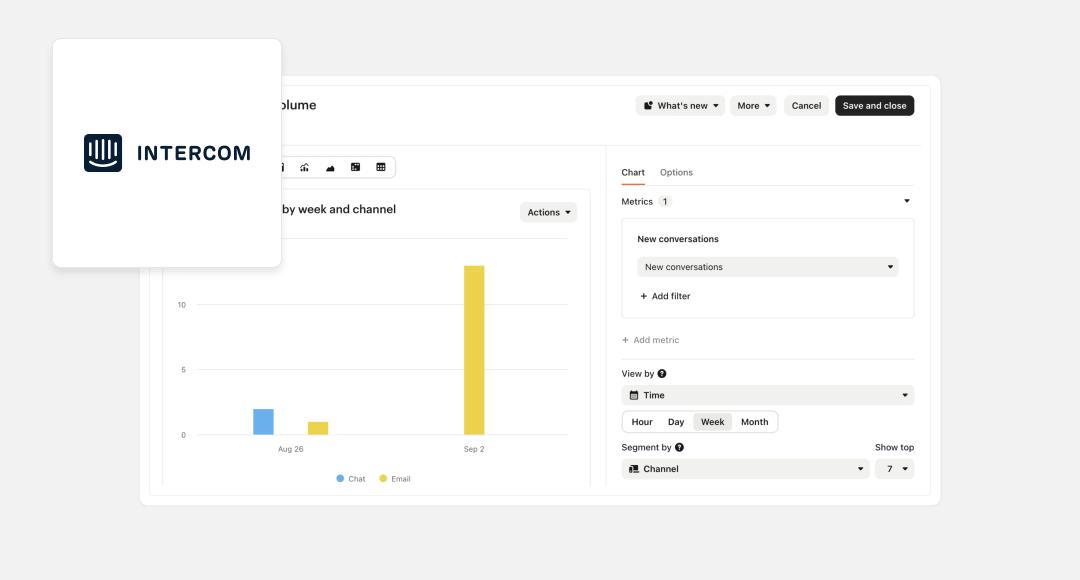Image resolution: width=1080 pixels, height=580 pixels.
Task: Toggle the Chat series in the legend
Action: [351, 479]
